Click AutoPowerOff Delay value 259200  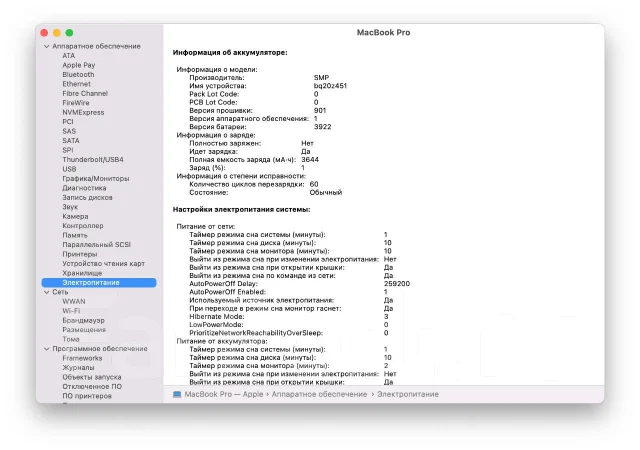coord(397,284)
